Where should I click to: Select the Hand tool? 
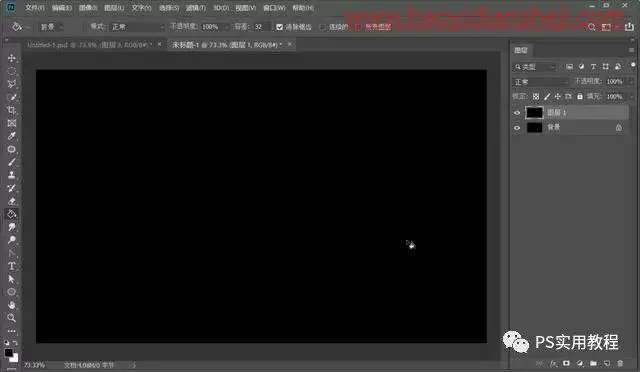point(11,305)
